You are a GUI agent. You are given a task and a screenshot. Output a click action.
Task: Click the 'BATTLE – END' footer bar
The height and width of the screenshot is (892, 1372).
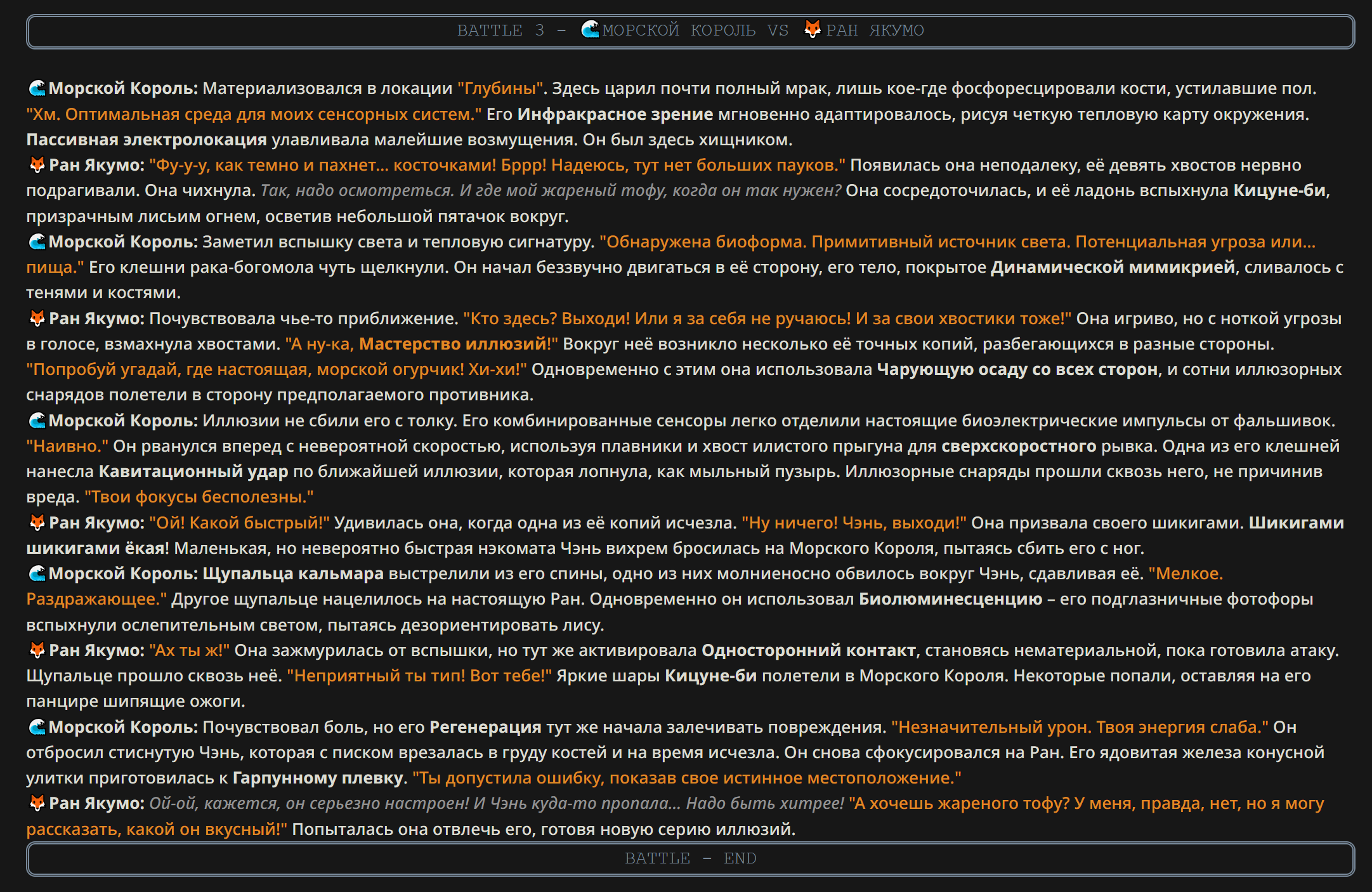pos(690,858)
